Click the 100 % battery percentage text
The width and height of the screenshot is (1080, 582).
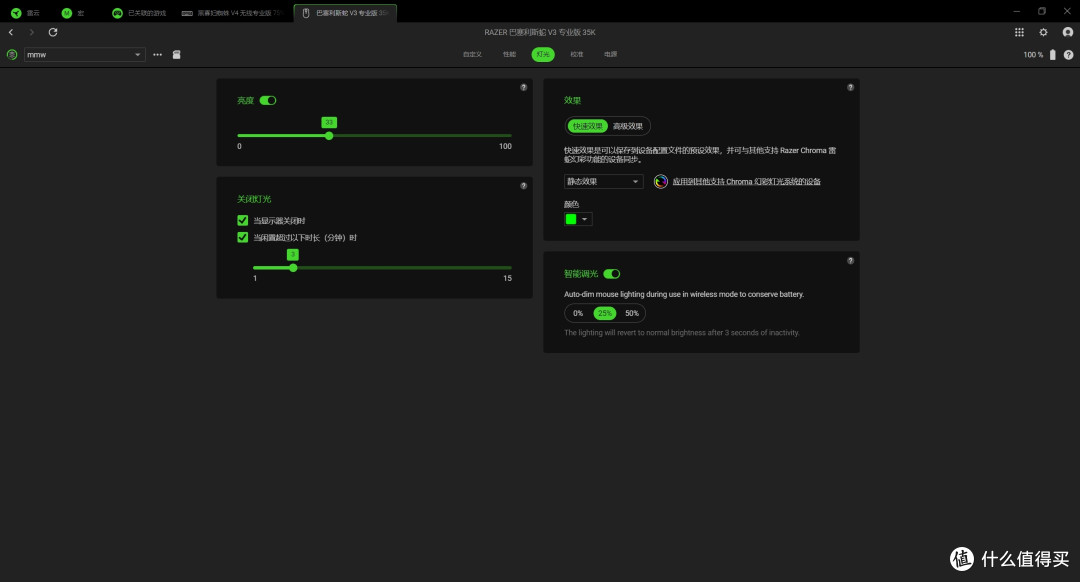(1033, 54)
